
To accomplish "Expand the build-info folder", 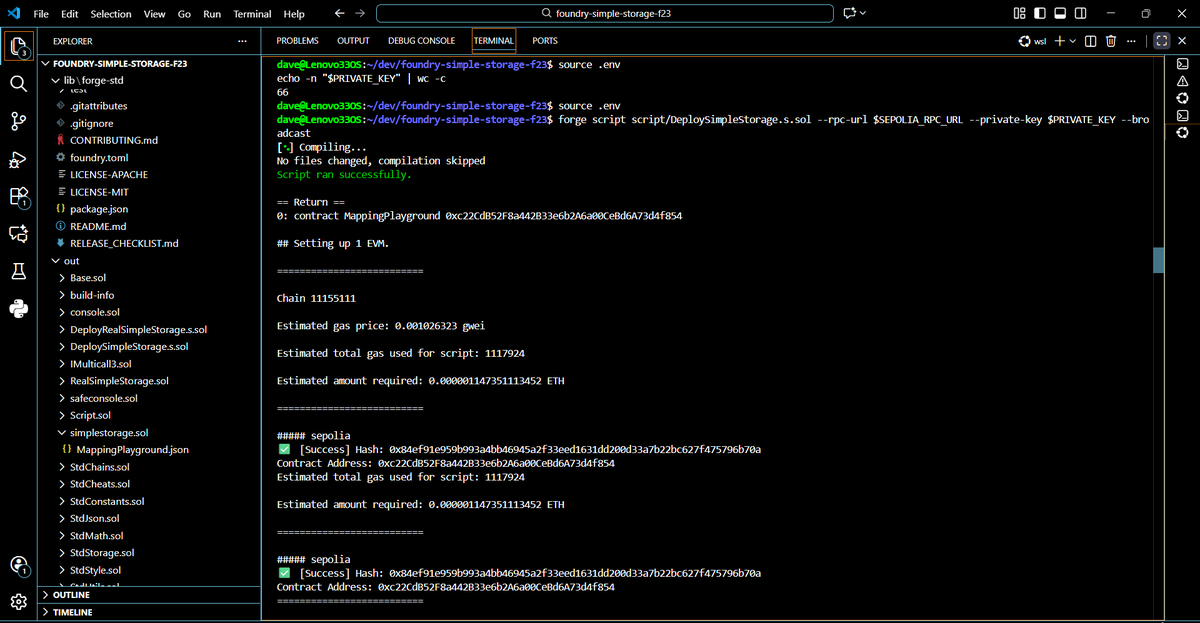I will [x=150, y=295].
